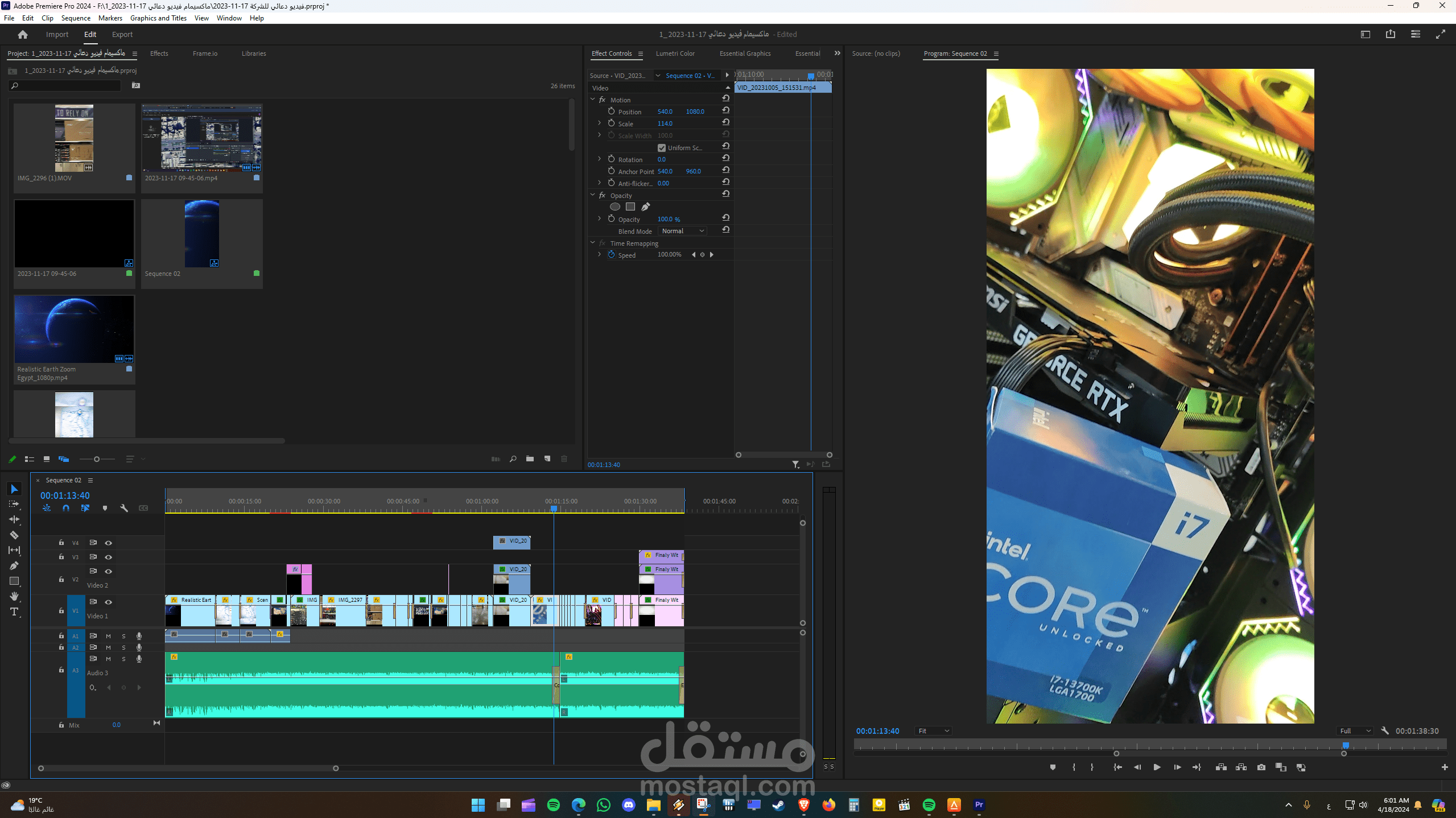Click the Play button in Program monitor

(x=1157, y=767)
